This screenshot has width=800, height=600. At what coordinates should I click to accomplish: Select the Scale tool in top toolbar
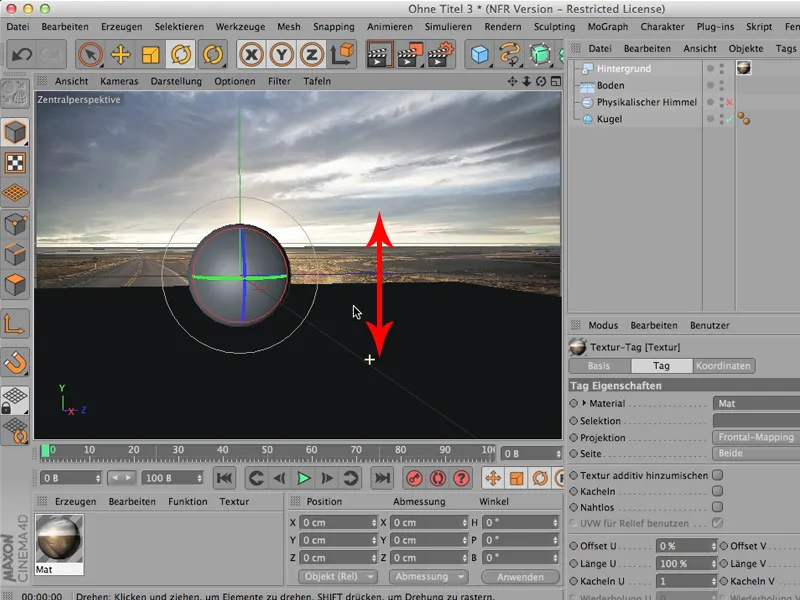(x=151, y=54)
